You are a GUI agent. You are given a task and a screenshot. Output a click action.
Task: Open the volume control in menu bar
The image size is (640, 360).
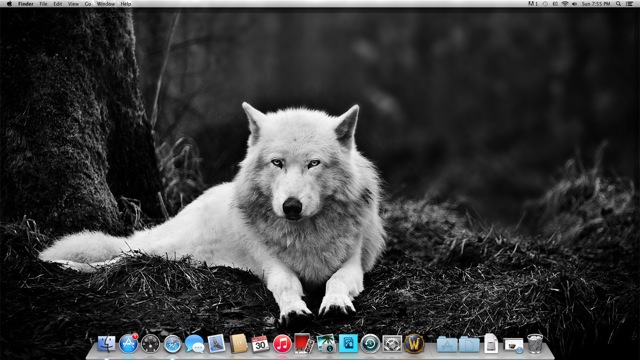point(575,4)
